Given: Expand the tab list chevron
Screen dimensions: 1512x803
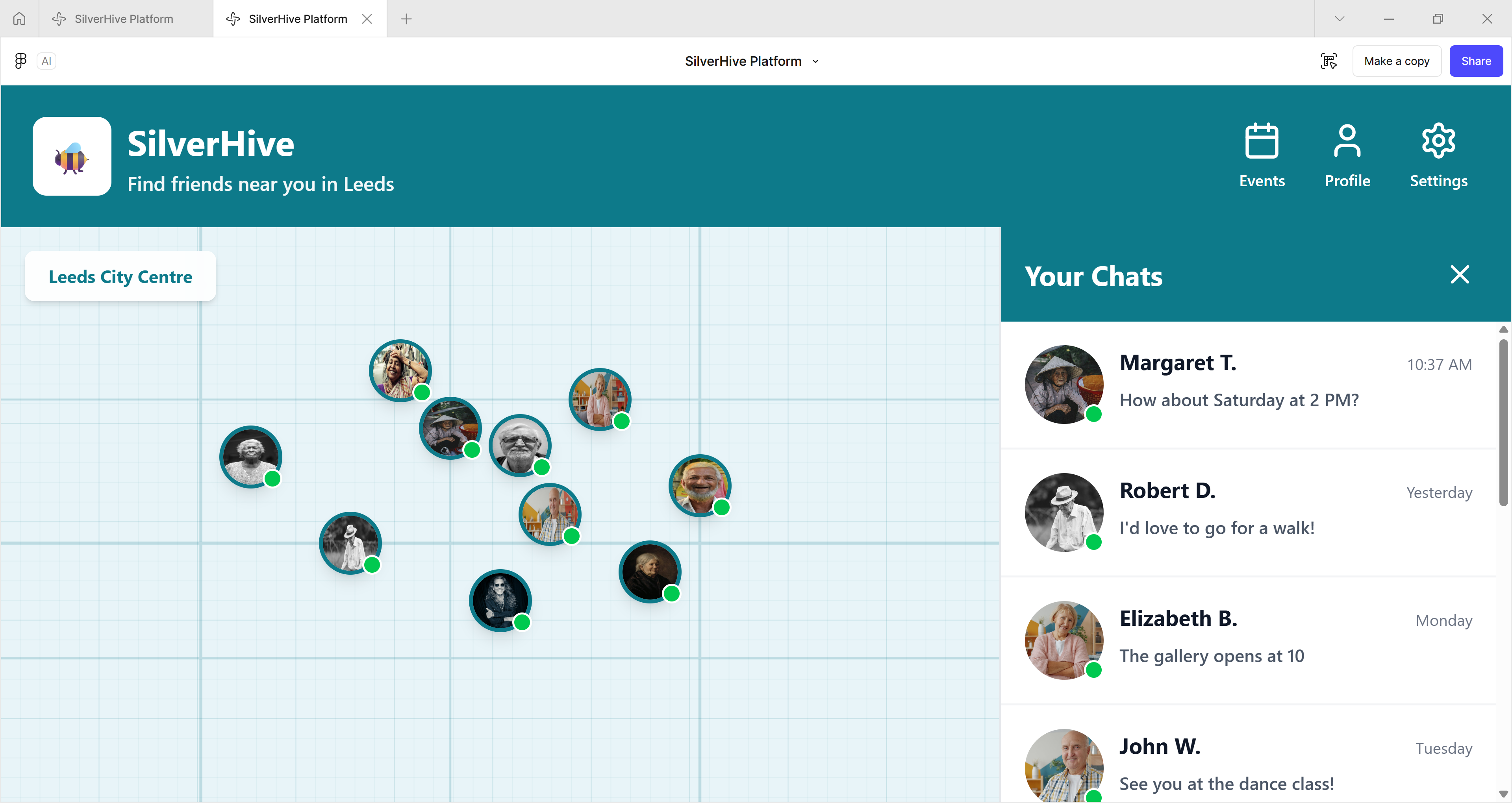Looking at the screenshot, I should (1340, 19).
